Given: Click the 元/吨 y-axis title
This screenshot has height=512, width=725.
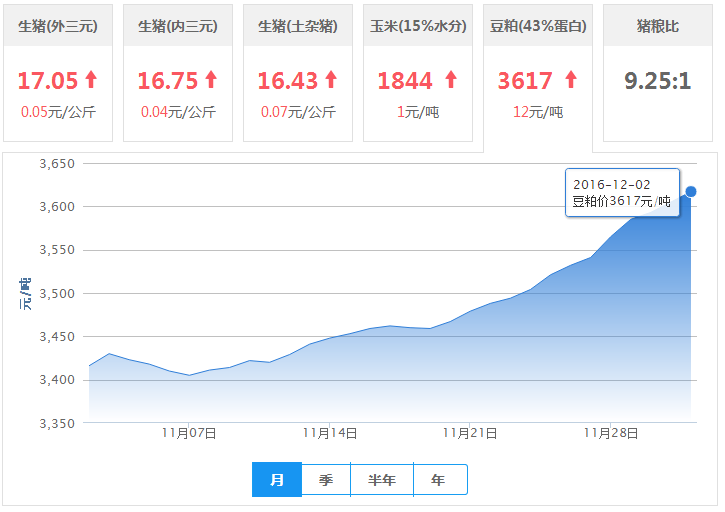Looking at the screenshot, I should pyautogui.click(x=25, y=294).
